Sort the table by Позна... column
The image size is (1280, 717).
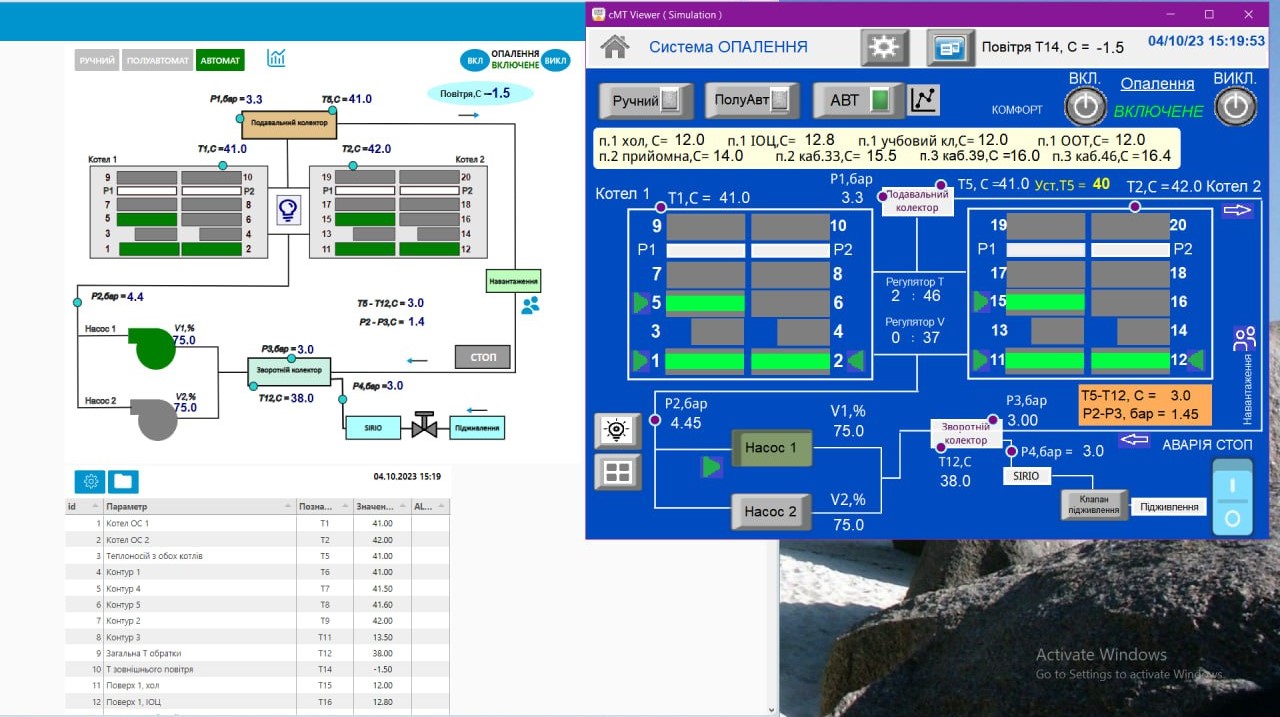click(x=325, y=507)
